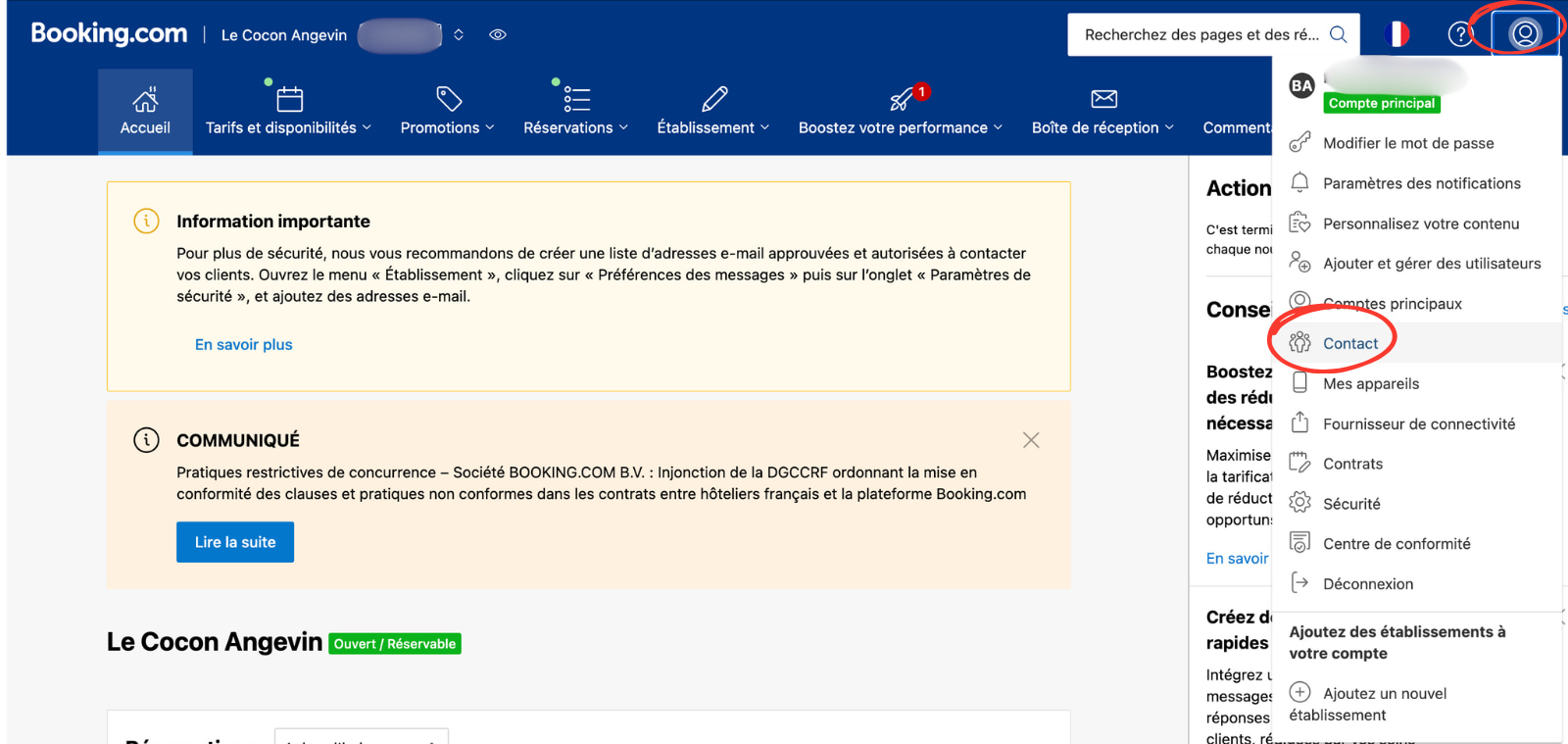Click the info icon in Information importante box
Screen dimensions: 1568x744
click(146, 222)
